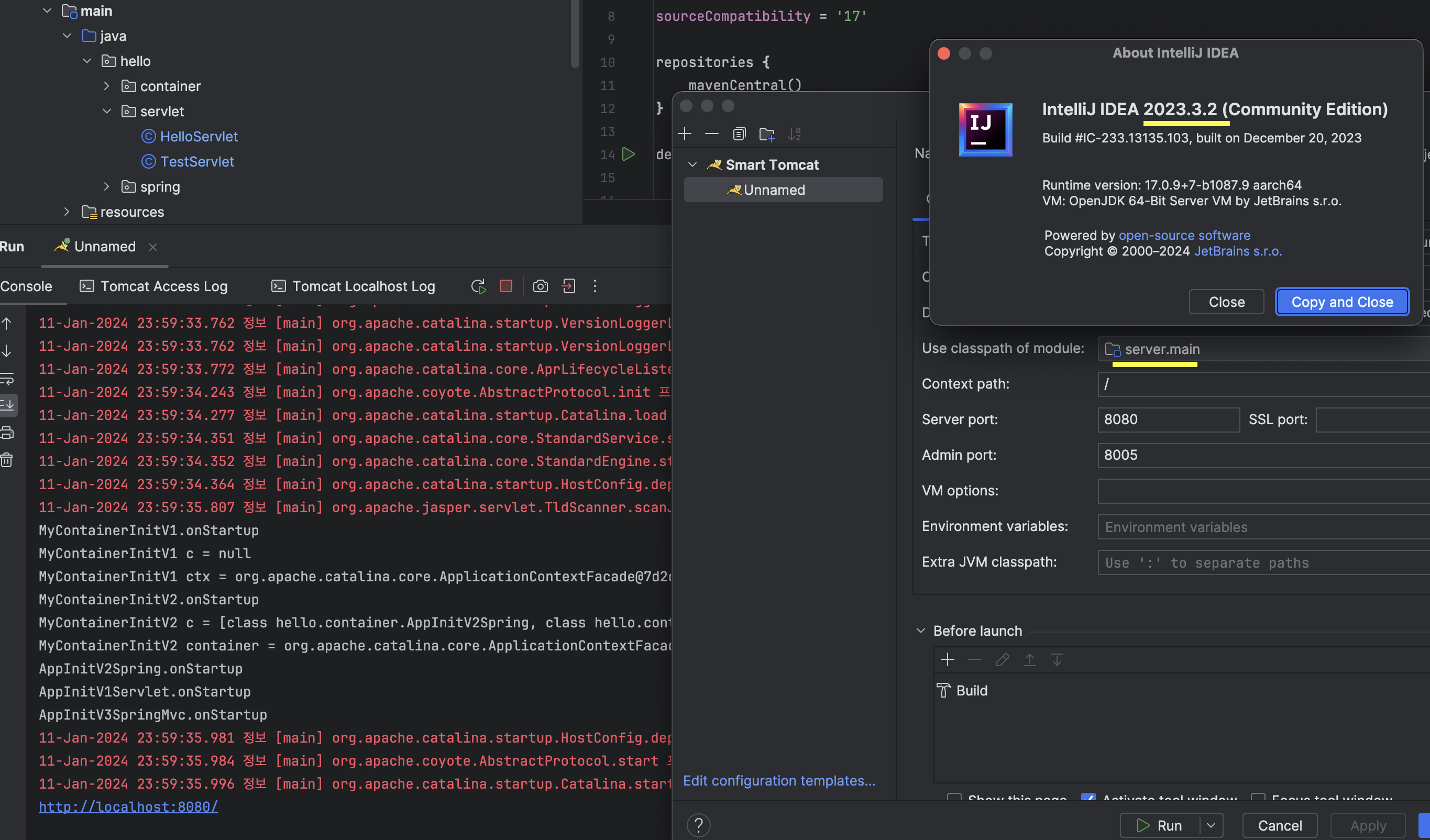Expand the spring package
1430x840 pixels.
click(107, 186)
